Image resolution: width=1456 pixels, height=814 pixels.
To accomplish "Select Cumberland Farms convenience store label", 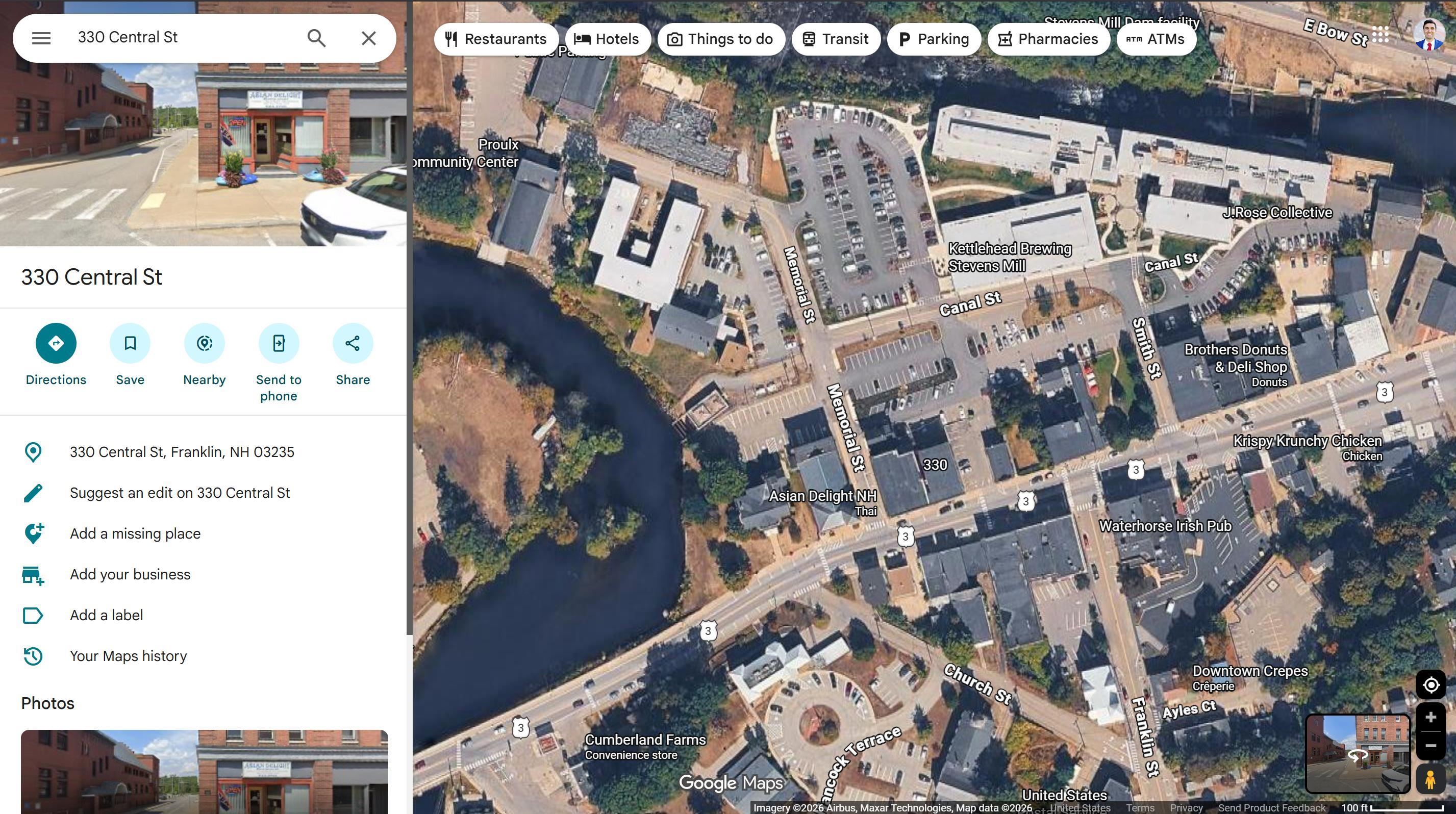I will [x=645, y=746].
